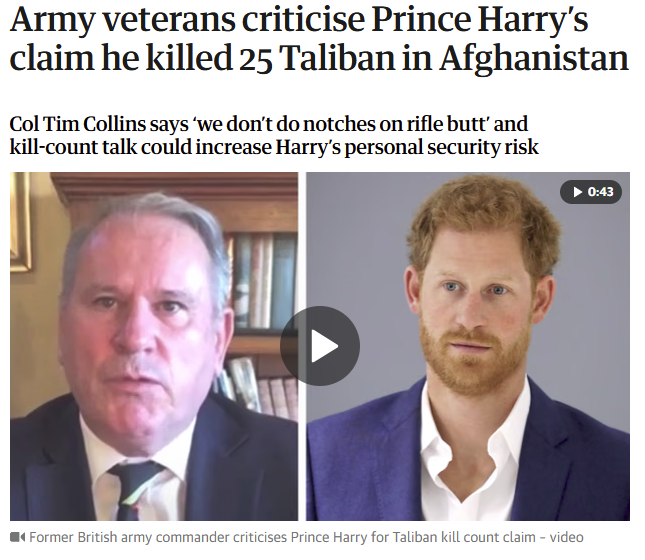This screenshot has width=645, height=560.
Task: Click the video camera icon beside the caption
Action: pyautogui.click(x=17, y=537)
